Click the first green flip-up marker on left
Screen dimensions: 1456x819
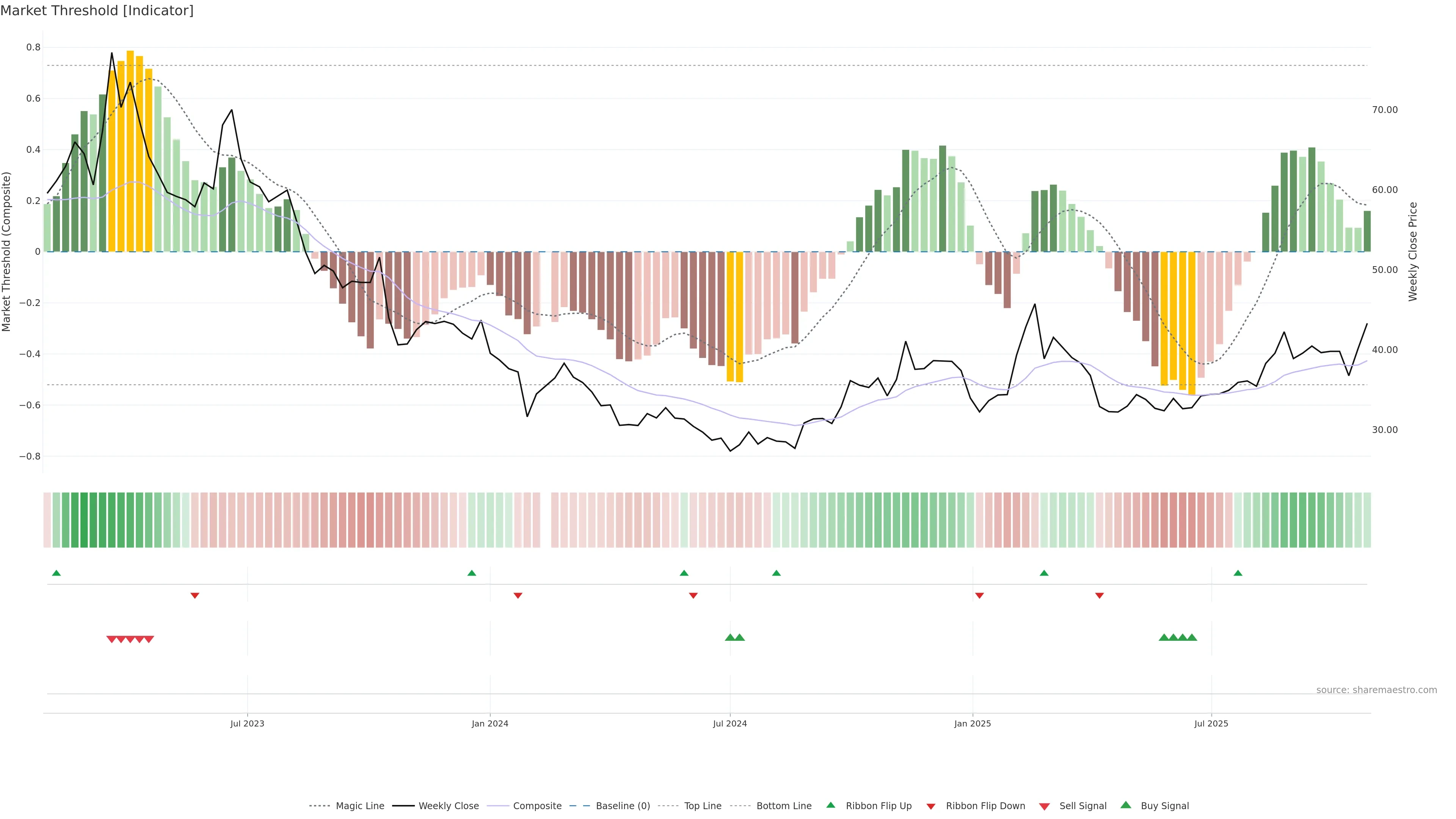[56, 573]
